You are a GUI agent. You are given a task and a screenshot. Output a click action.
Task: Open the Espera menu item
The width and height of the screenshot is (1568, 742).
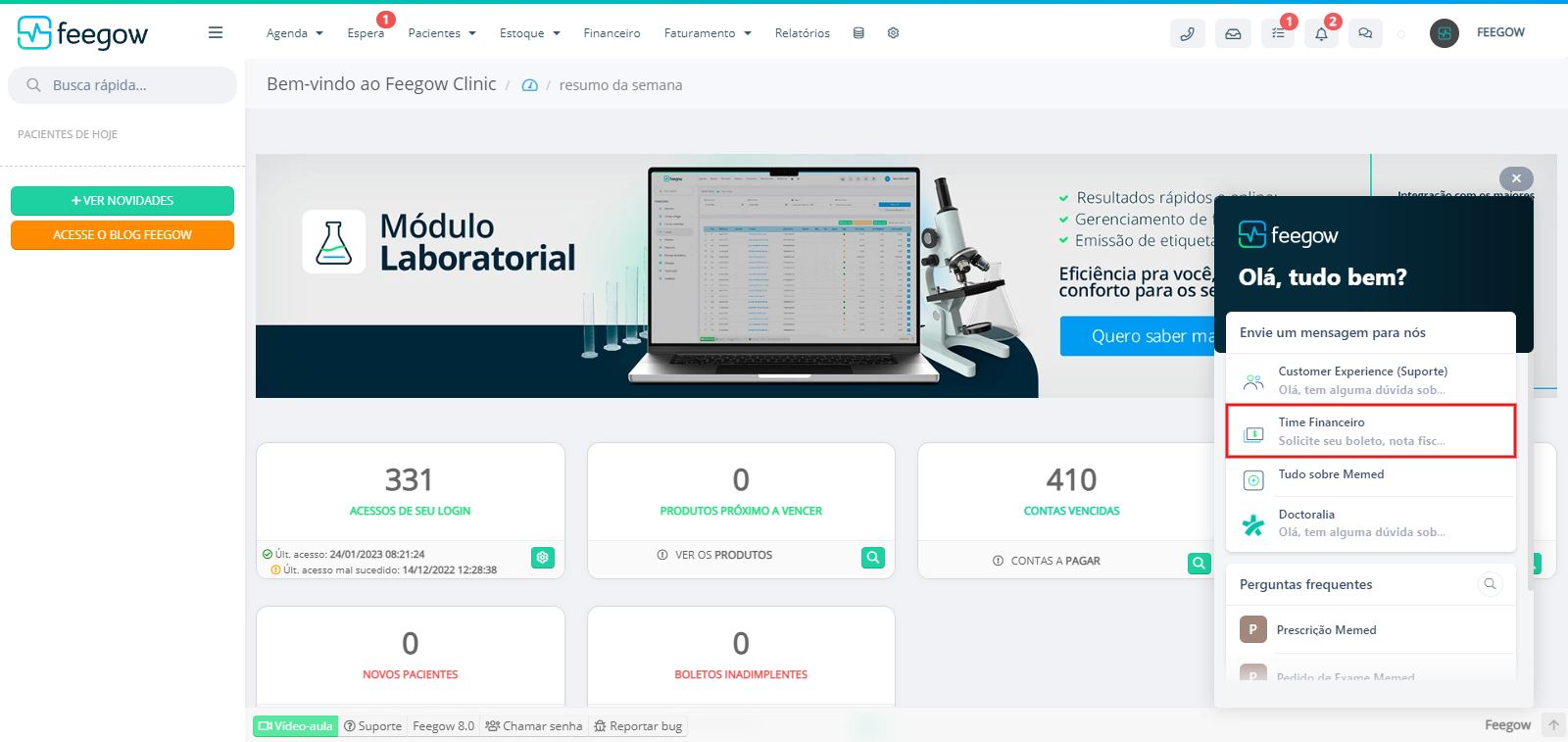366,33
